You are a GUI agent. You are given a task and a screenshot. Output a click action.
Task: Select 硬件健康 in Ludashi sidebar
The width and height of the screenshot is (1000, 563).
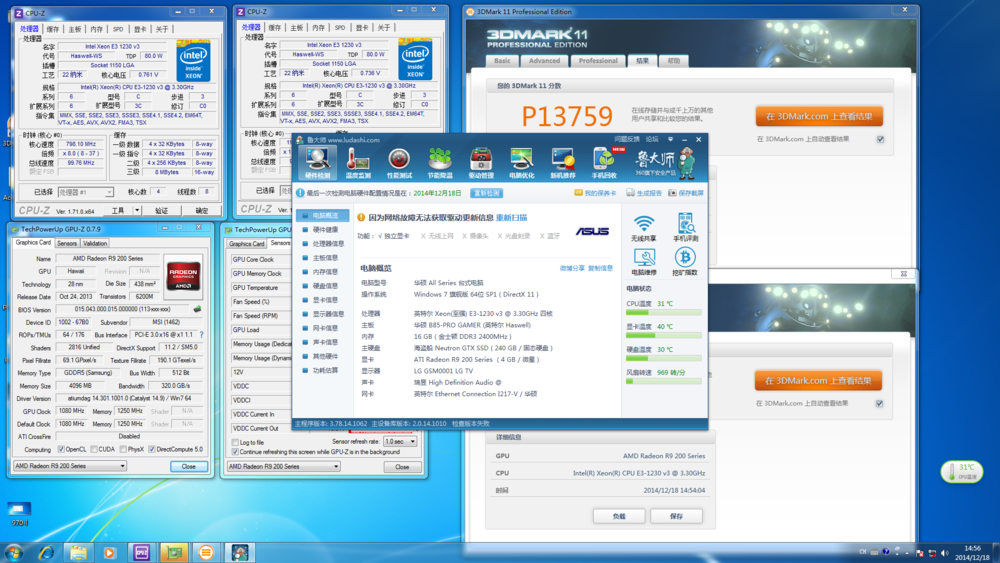(x=323, y=230)
